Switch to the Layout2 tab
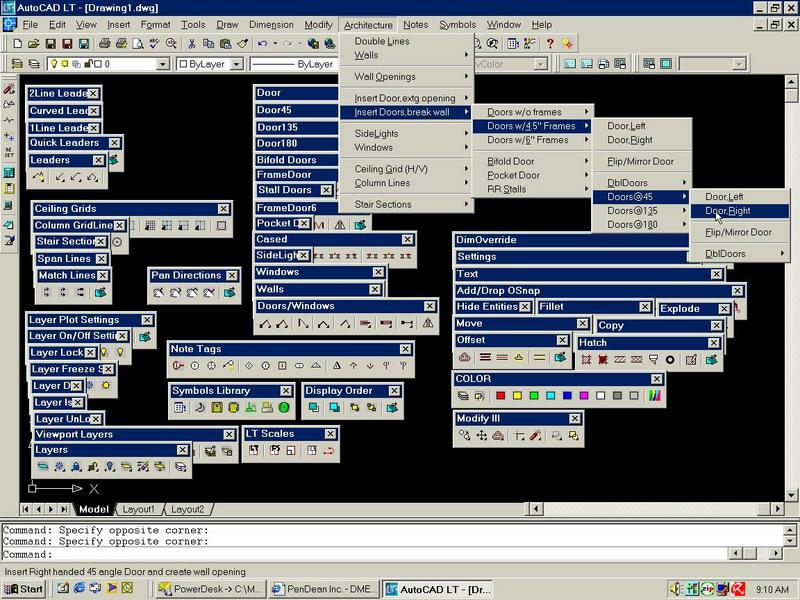800x600 pixels. click(x=187, y=509)
